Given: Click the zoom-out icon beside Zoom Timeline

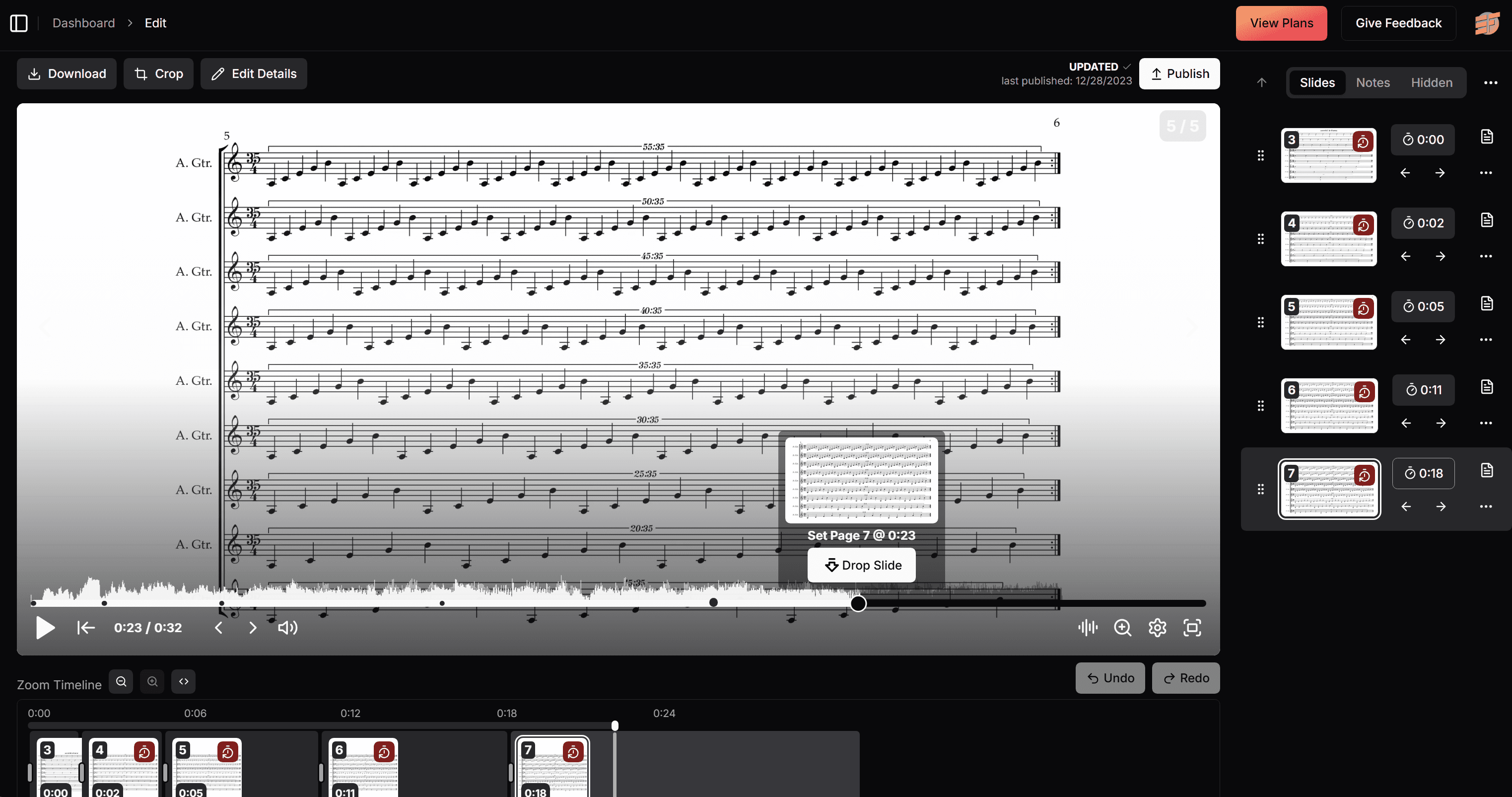Looking at the screenshot, I should pyautogui.click(x=121, y=681).
